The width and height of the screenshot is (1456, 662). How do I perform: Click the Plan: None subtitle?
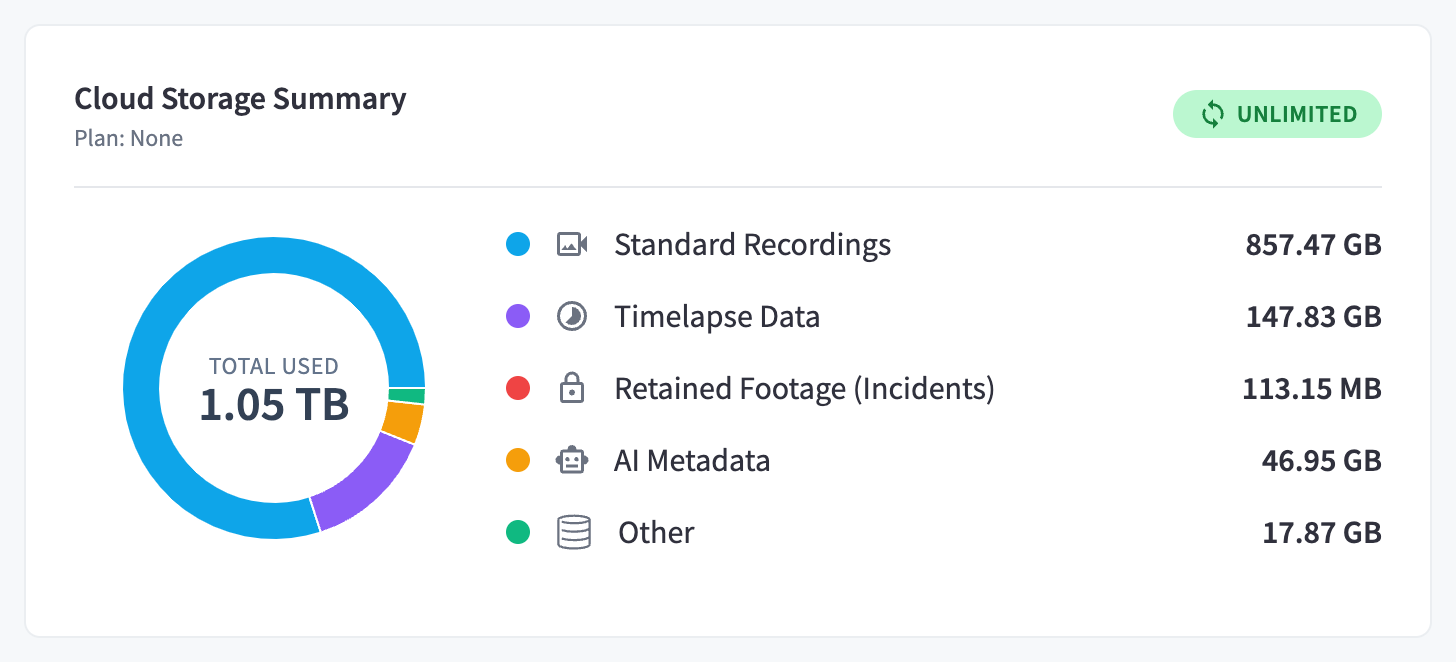tap(129, 138)
